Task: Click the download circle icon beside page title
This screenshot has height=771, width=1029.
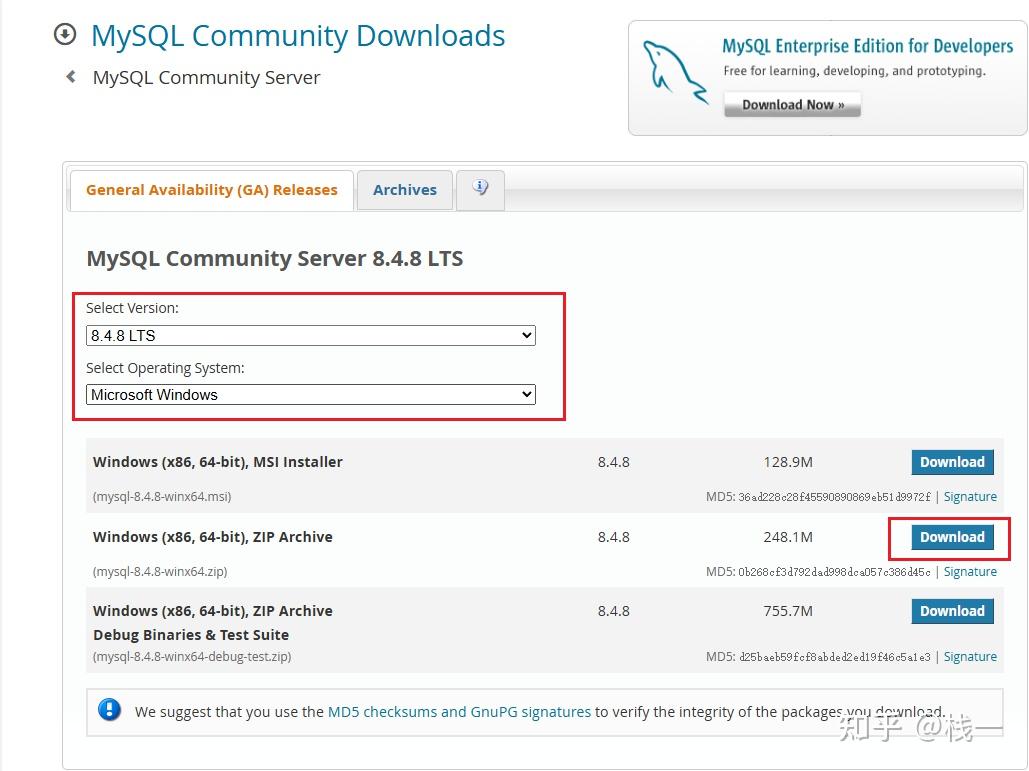Action: [x=65, y=34]
